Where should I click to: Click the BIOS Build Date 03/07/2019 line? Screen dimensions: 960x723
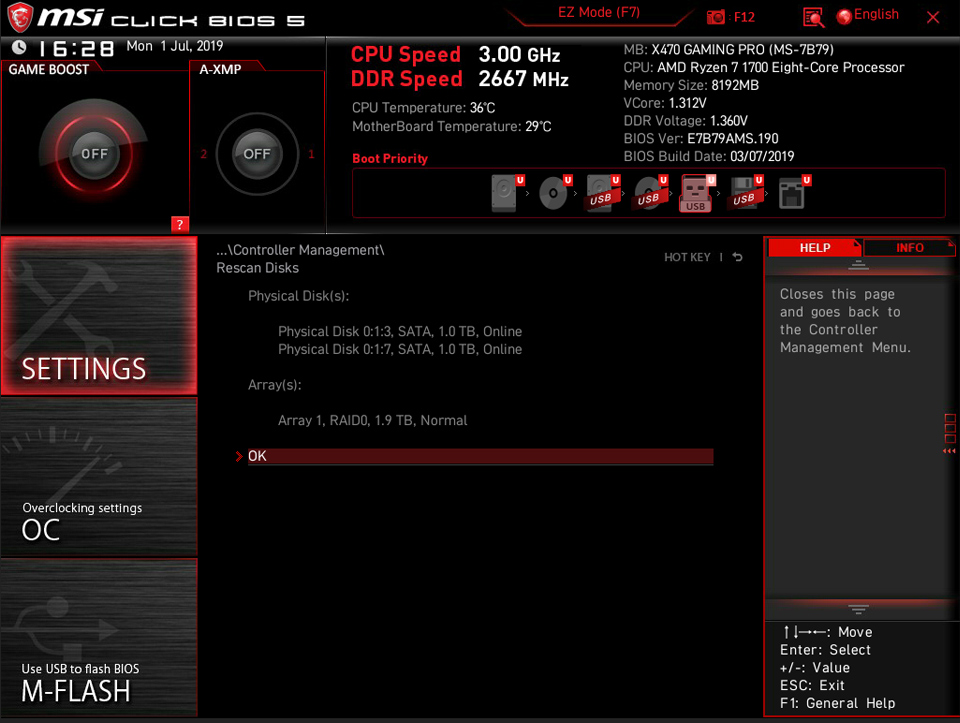pyautogui.click(x=708, y=156)
